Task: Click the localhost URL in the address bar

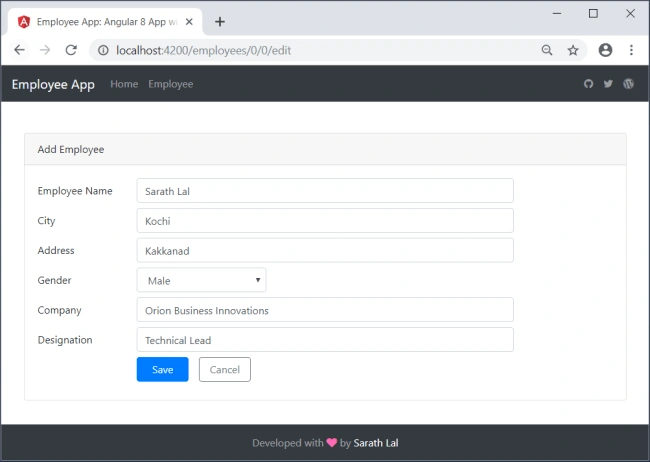Action: [204, 50]
